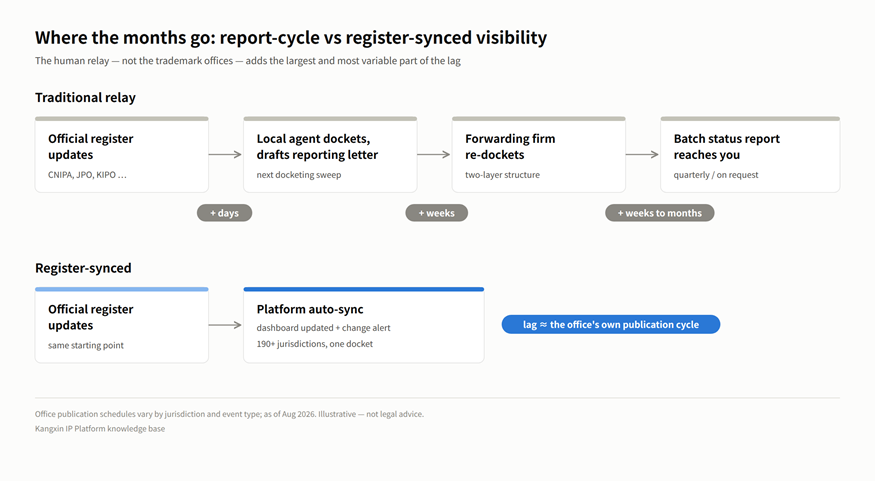Select the '+ days' lag pill
The width and height of the screenshot is (875, 481).
click(x=224, y=213)
